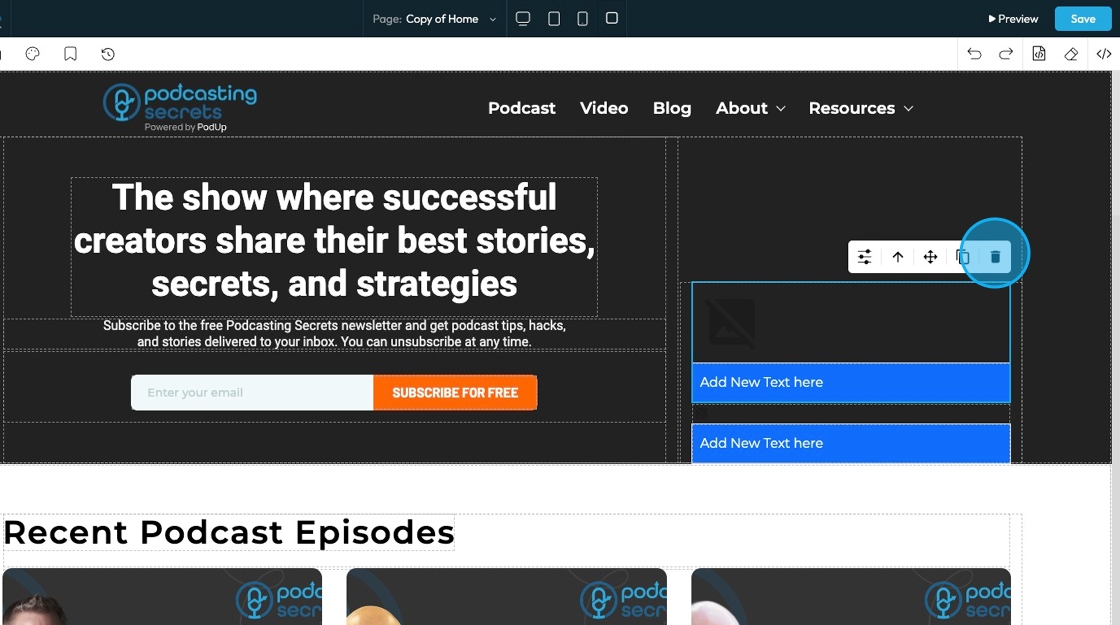Select the second Add New Text here block

[851, 443]
